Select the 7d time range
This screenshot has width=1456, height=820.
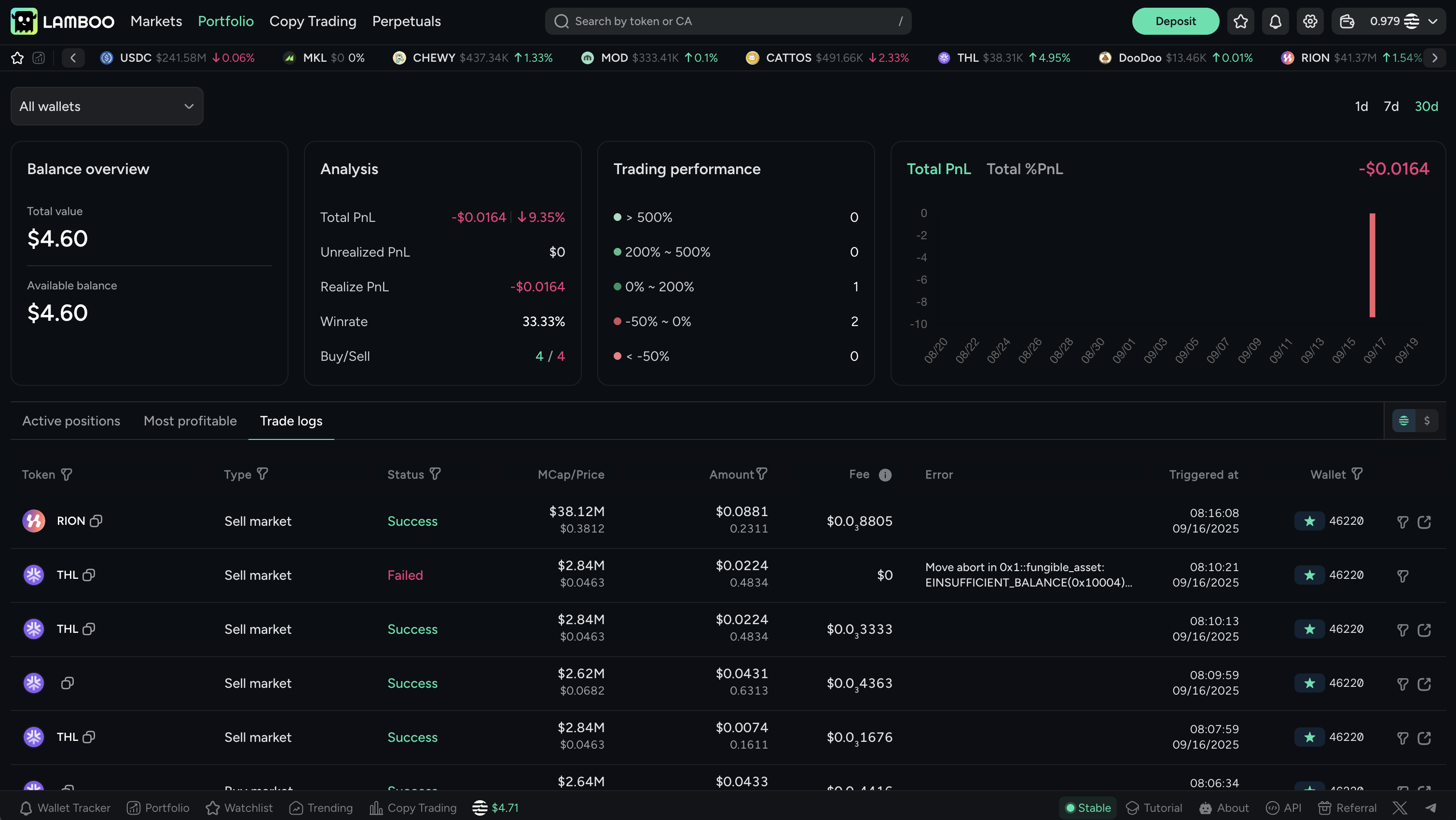1391,106
